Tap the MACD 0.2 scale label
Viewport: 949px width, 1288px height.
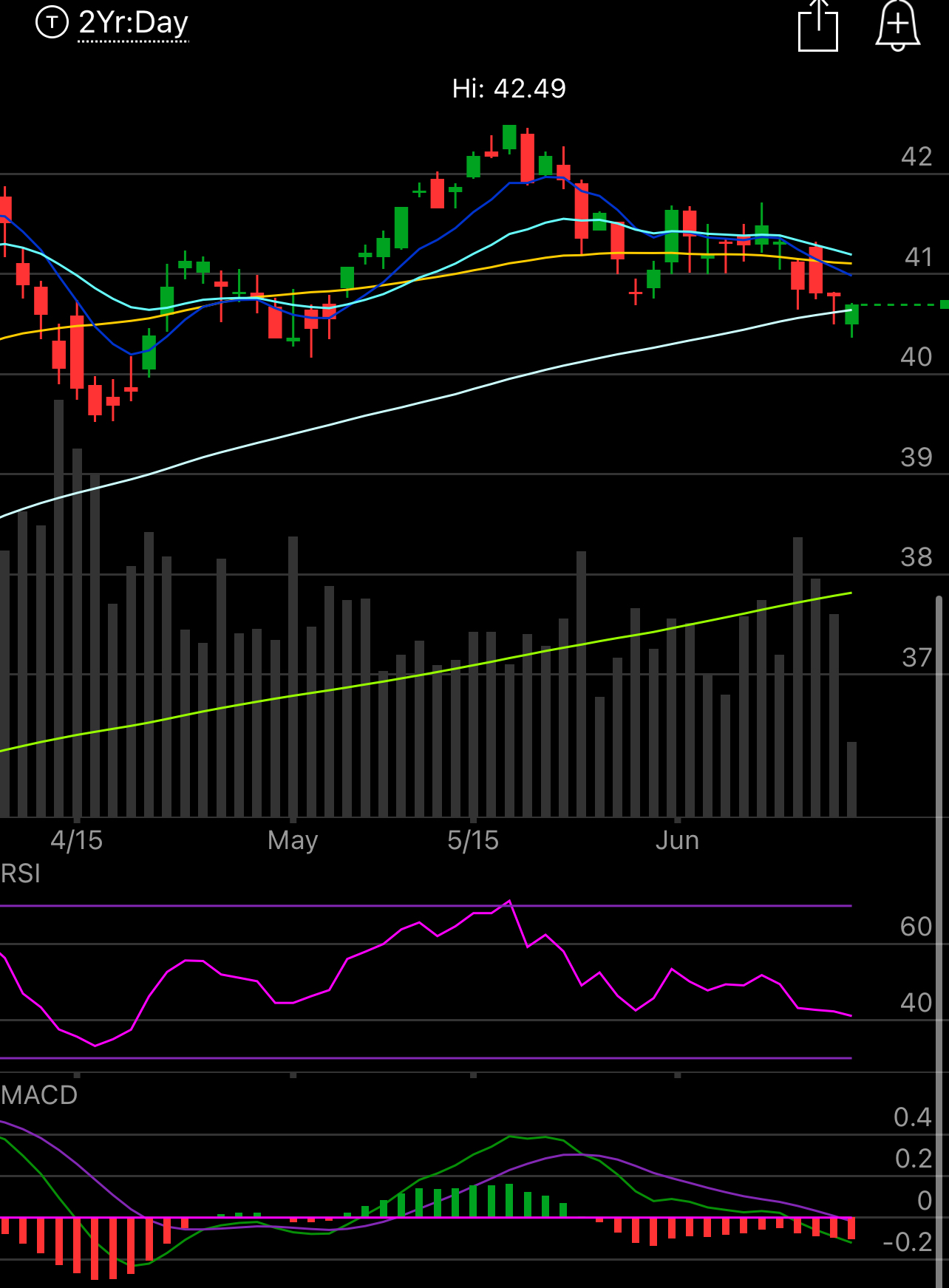point(914,1159)
